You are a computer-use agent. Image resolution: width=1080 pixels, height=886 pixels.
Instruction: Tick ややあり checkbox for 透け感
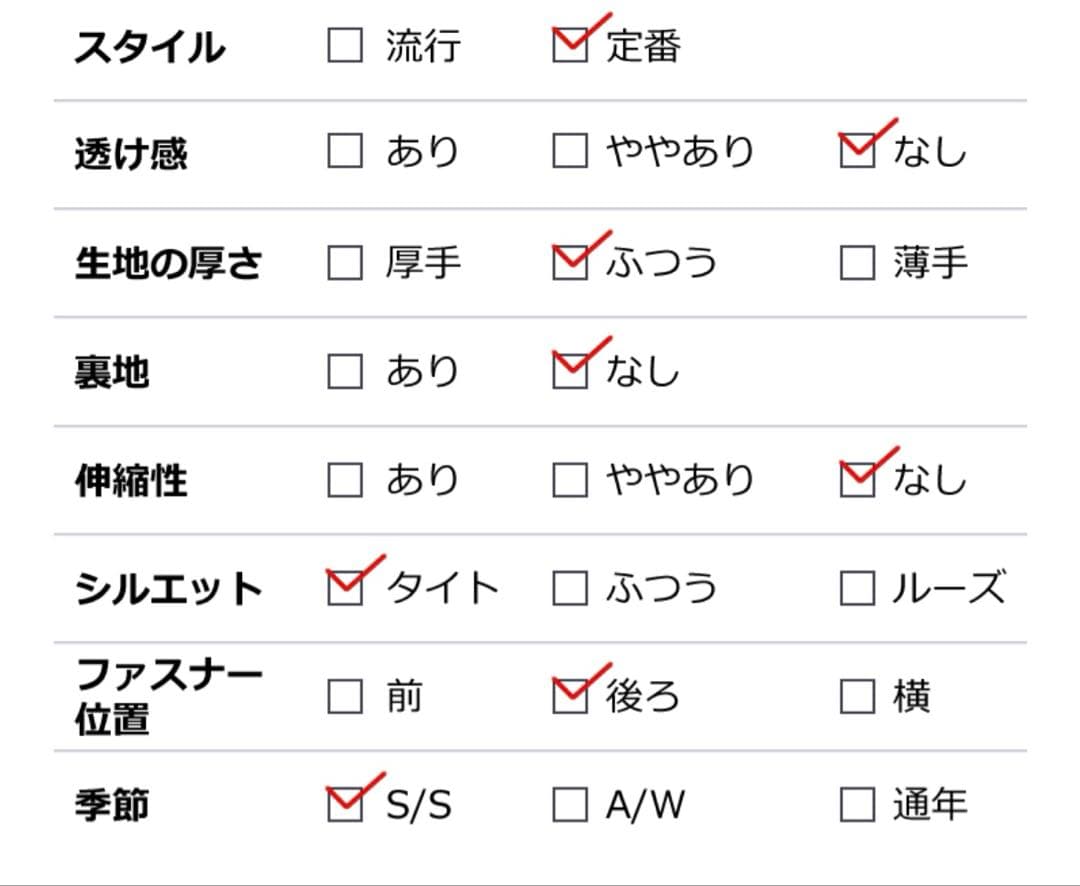tap(570, 152)
